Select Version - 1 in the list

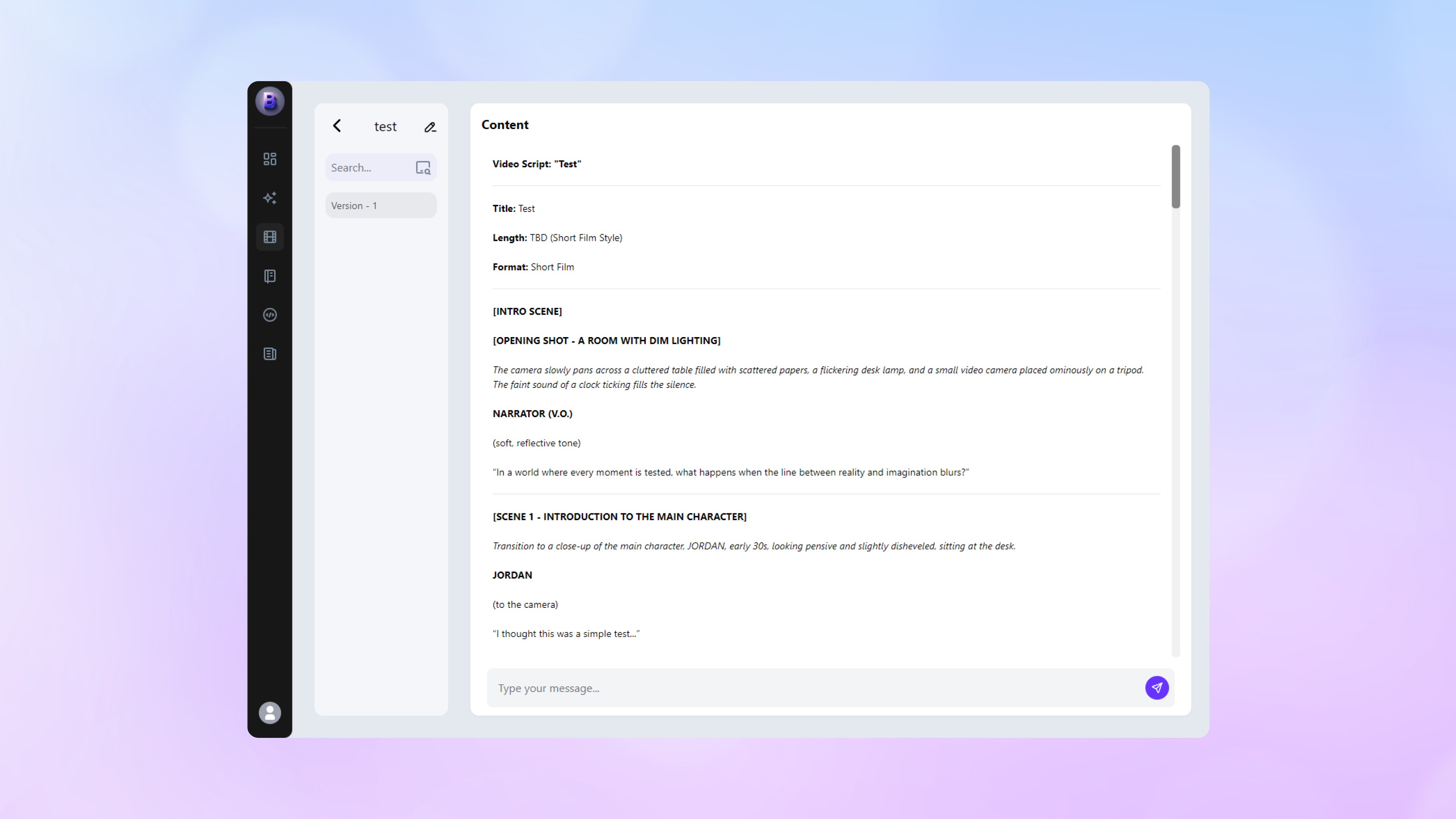tap(381, 206)
